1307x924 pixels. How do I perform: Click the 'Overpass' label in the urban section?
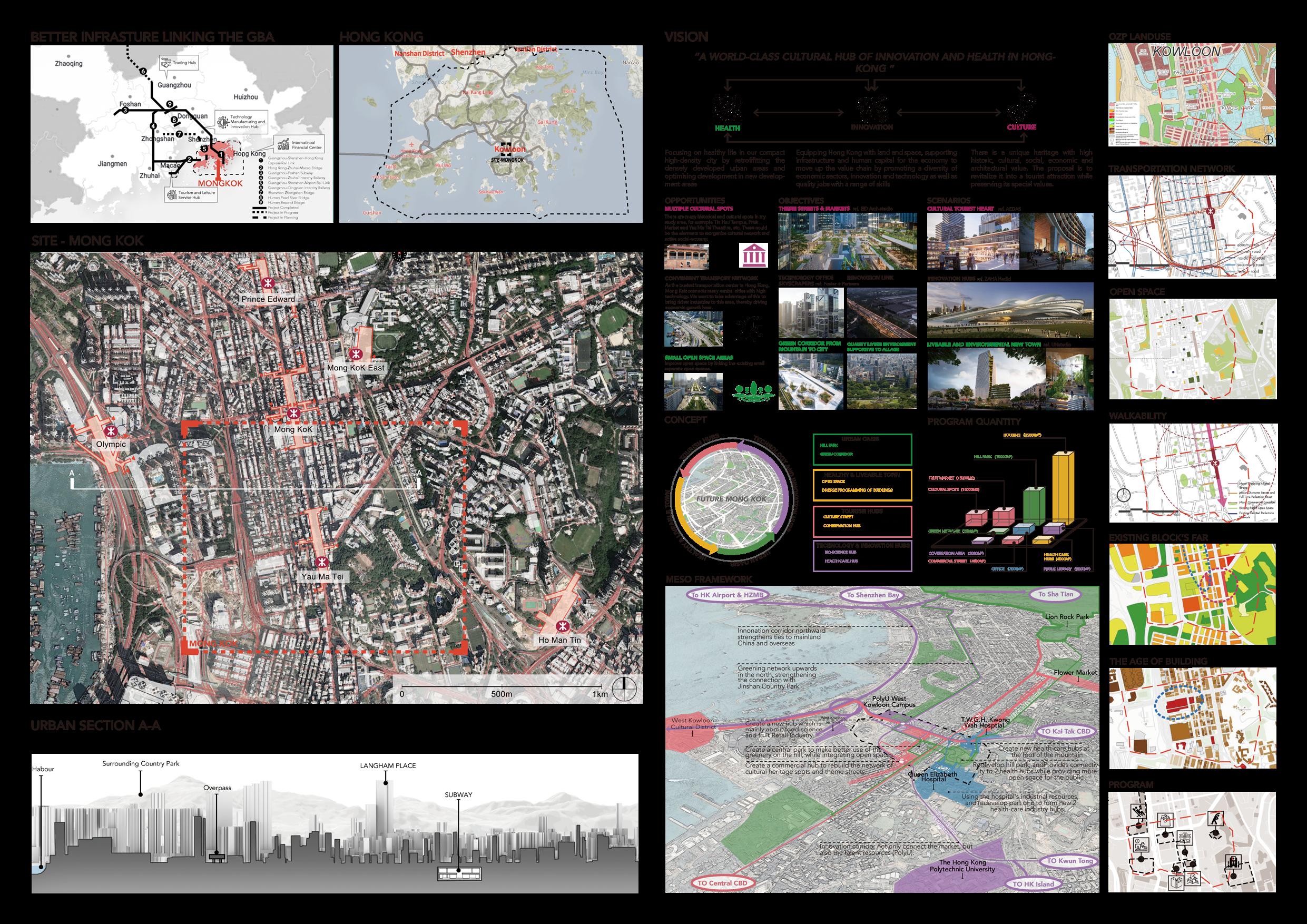[x=218, y=788]
